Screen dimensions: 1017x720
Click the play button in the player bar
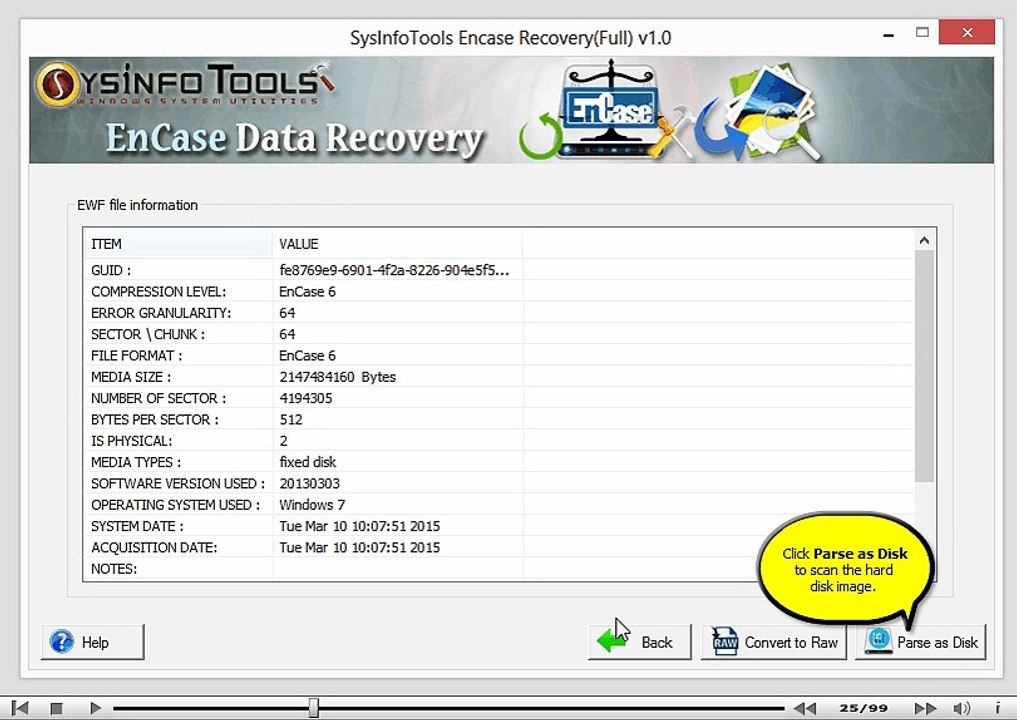pos(95,708)
